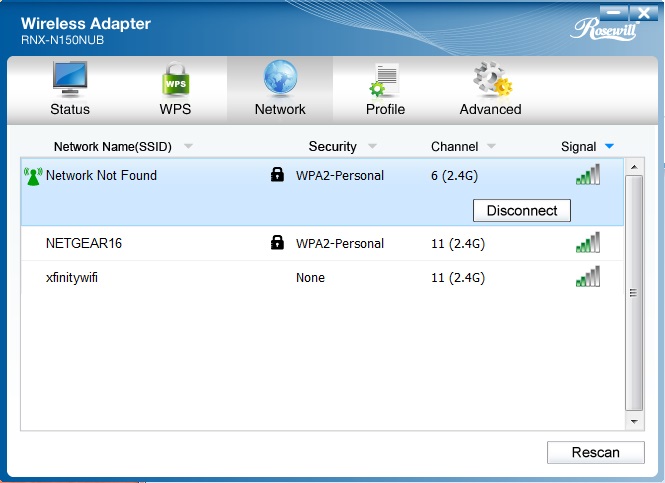The image size is (665, 483).
Task: Close the Wireless Adapter window
Action: [644, 13]
